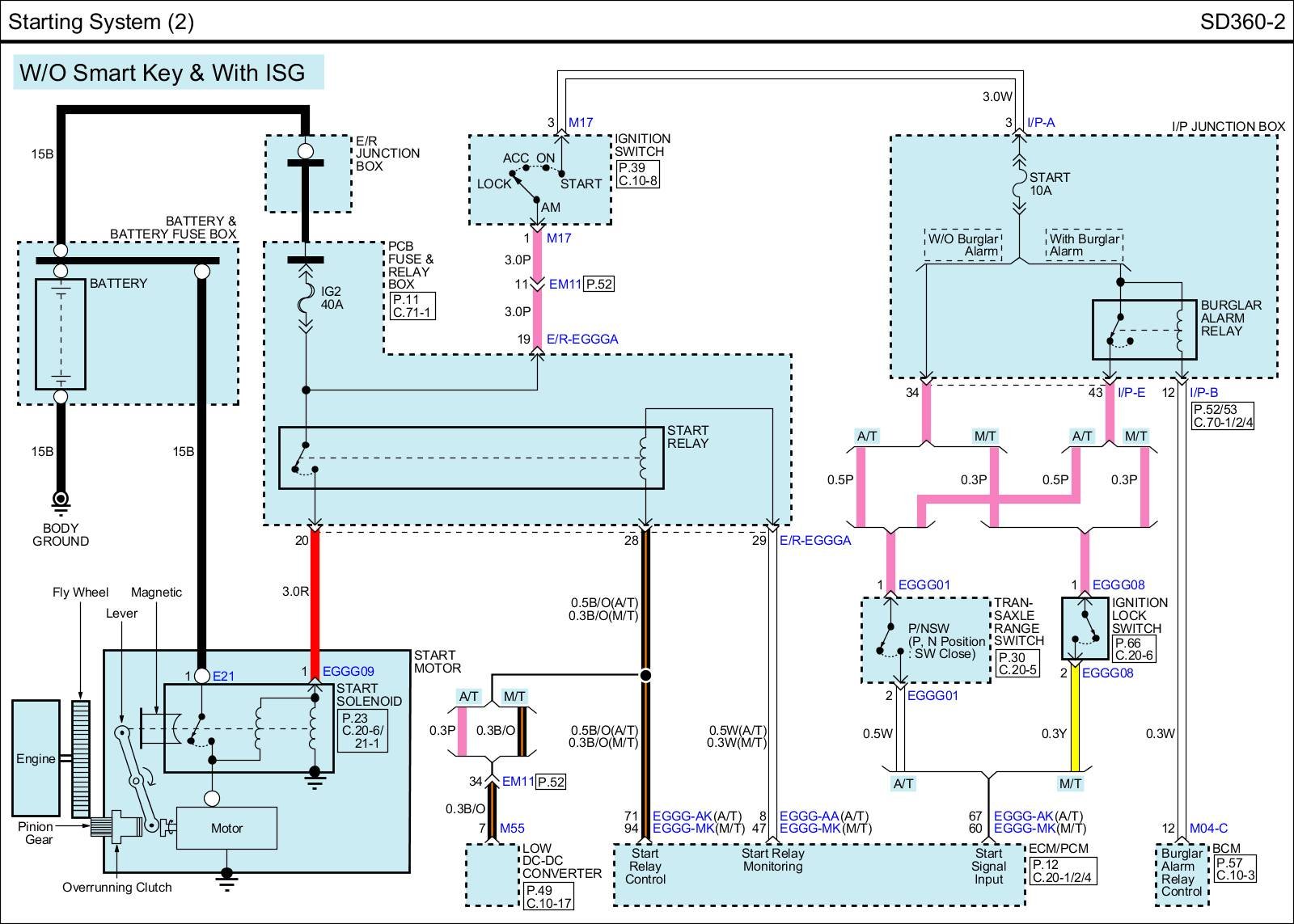
Task: Click the Start Relay coil symbol
Action: pyautogui.click(x=645, y=458)
